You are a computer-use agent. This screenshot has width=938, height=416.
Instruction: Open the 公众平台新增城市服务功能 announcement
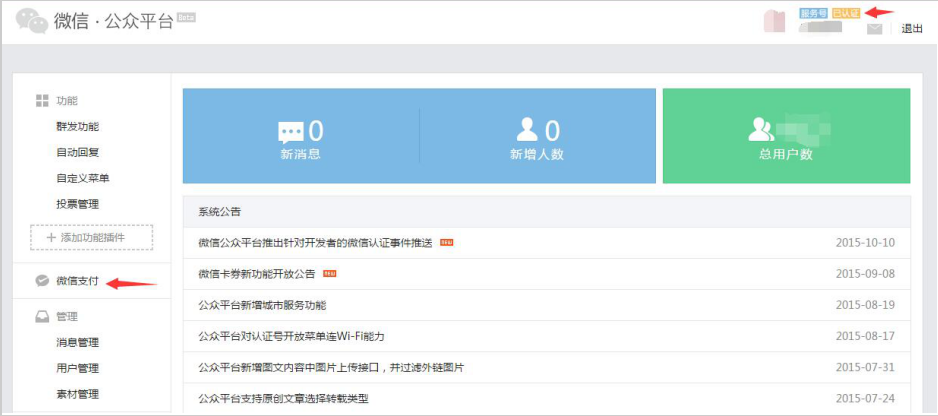pos(262,305)
